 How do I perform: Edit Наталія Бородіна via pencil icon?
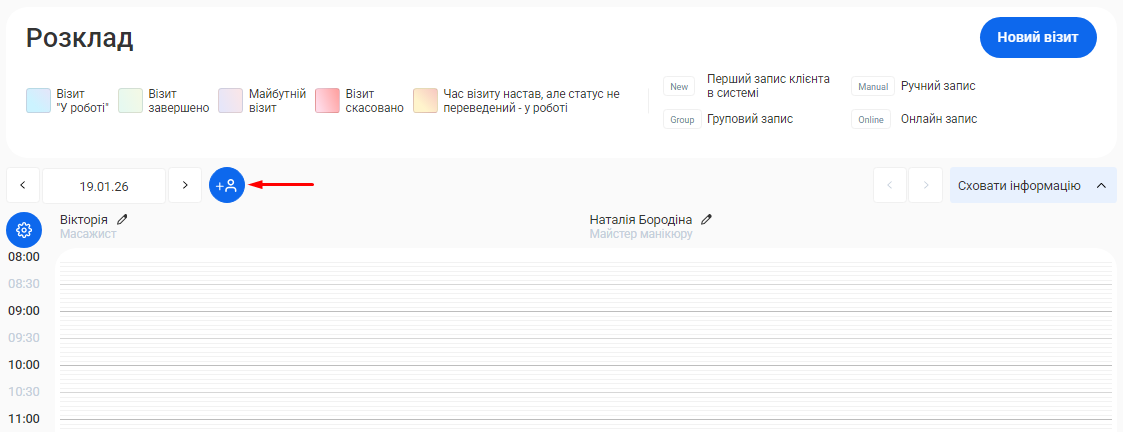tap(706, 219)
